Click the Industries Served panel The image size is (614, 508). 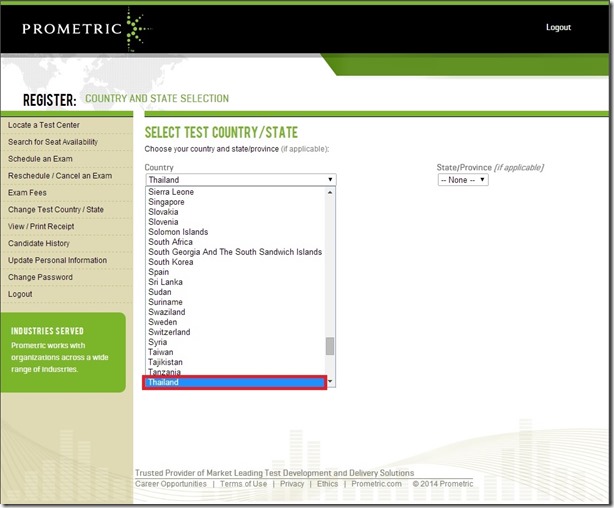pyautogui.click(x=63, y=352)
